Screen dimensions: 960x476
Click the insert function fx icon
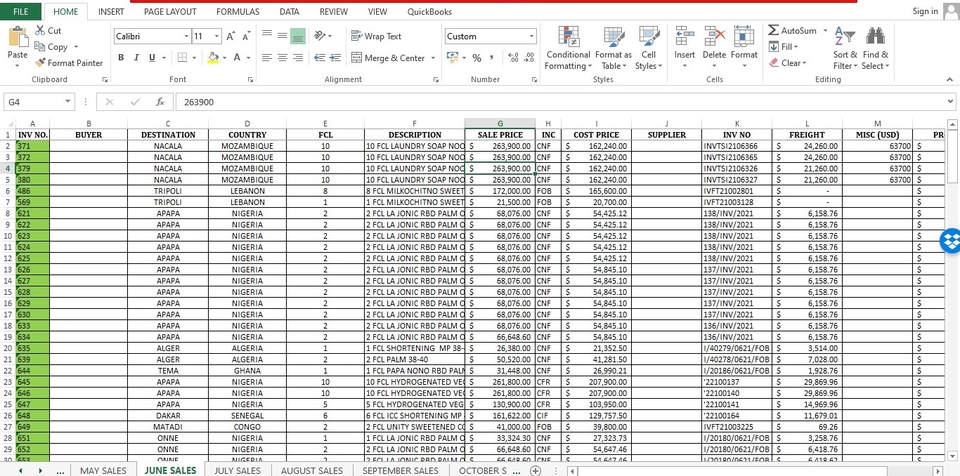pyautogui.click(x=160, y=102)
